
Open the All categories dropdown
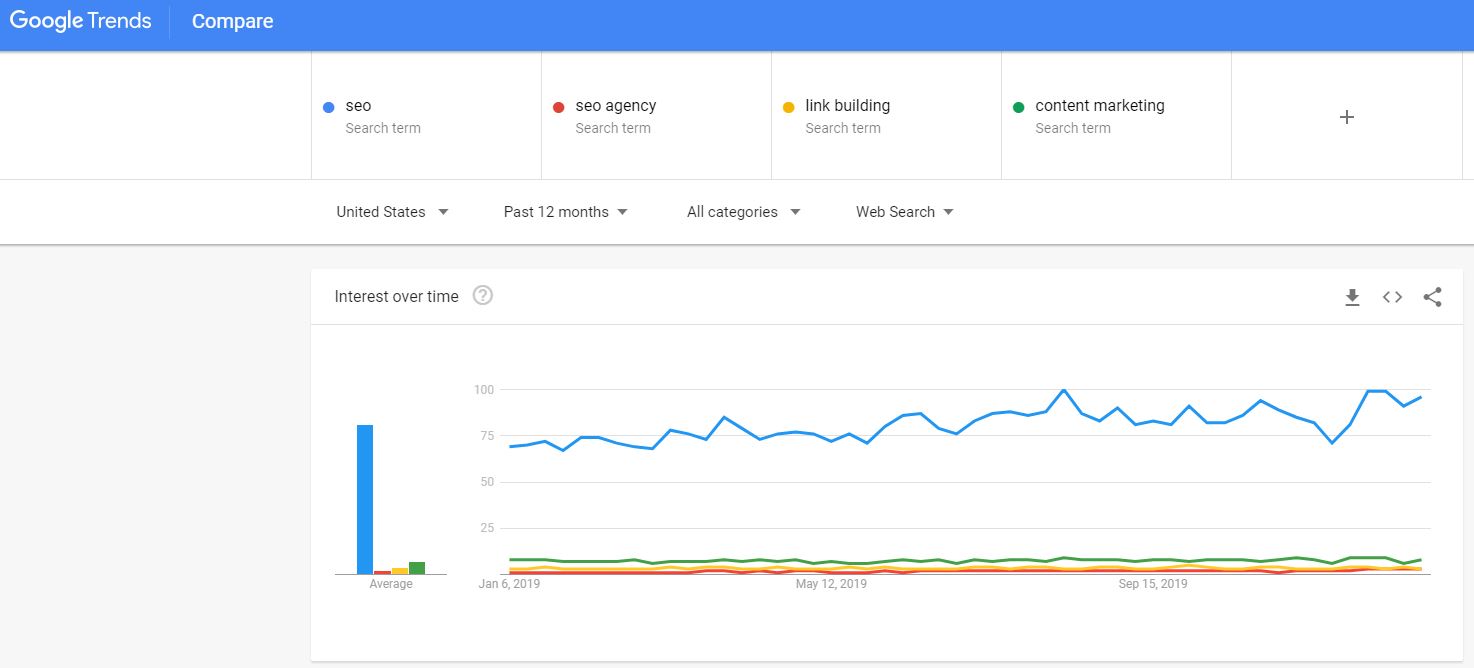743,212
